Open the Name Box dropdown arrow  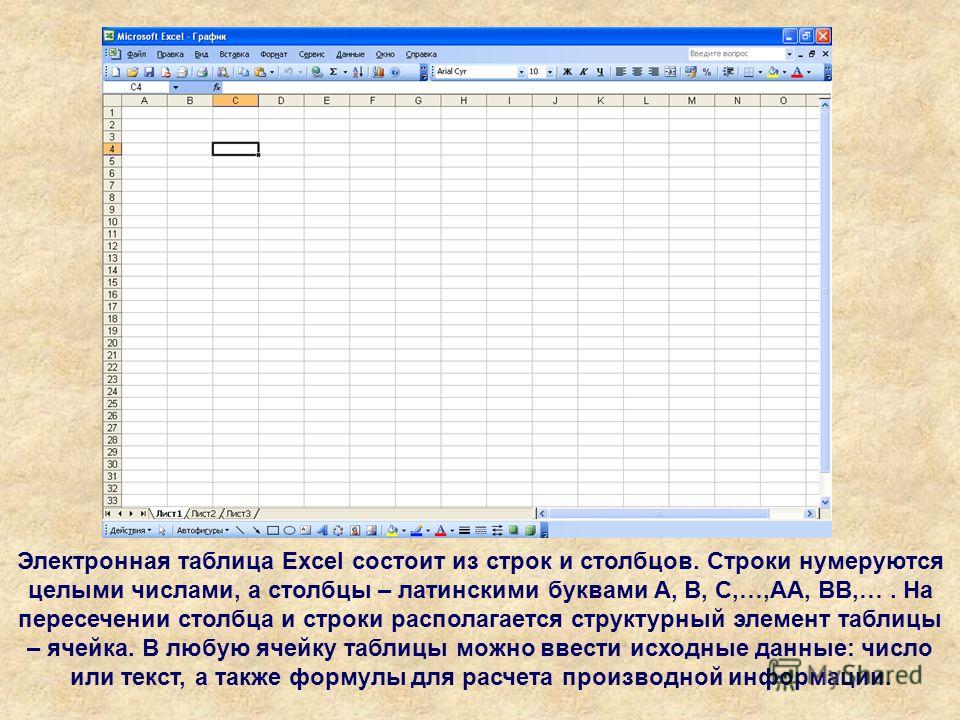176,88
